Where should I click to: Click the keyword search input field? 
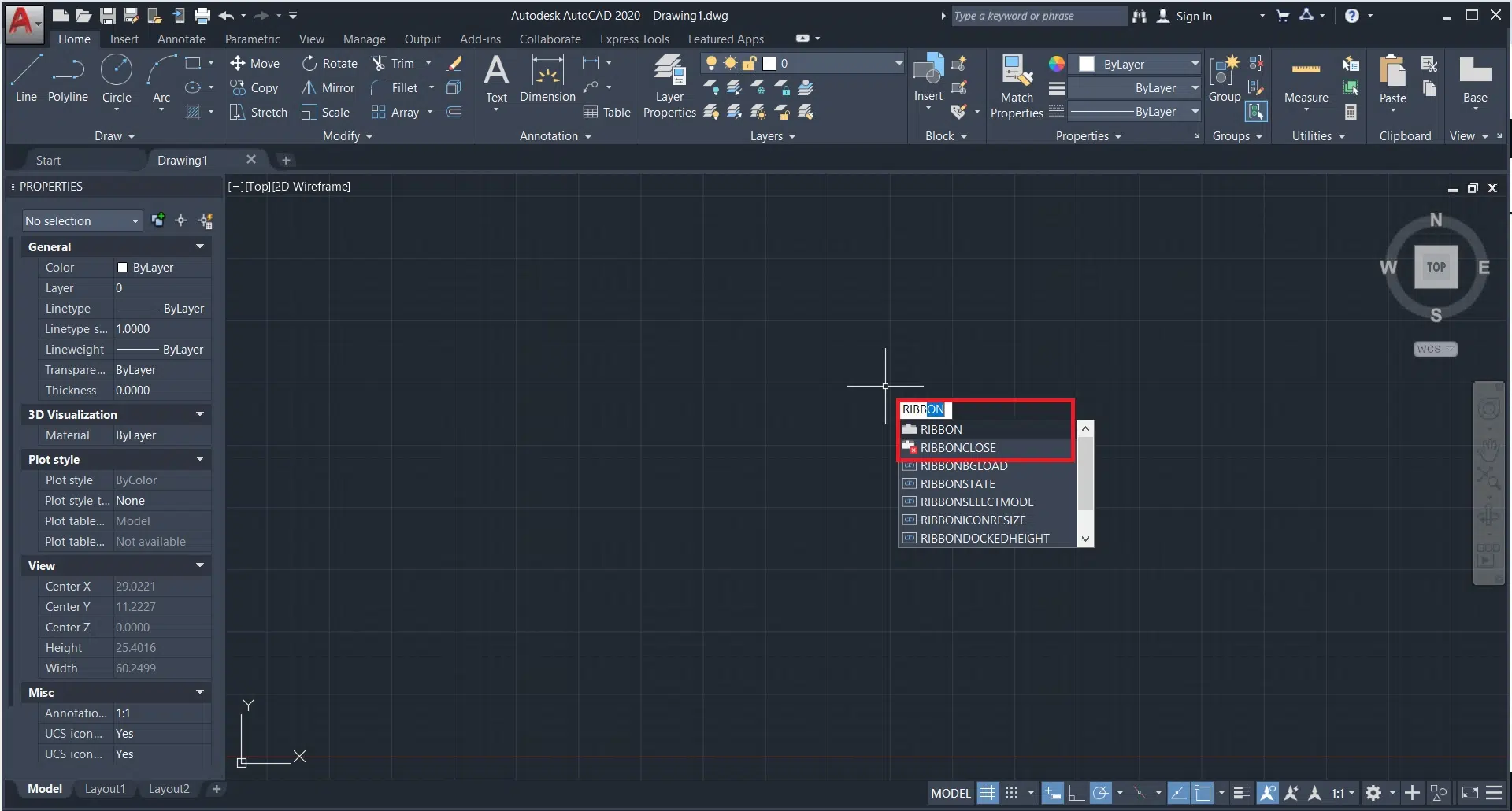(x=1037, y=16)
